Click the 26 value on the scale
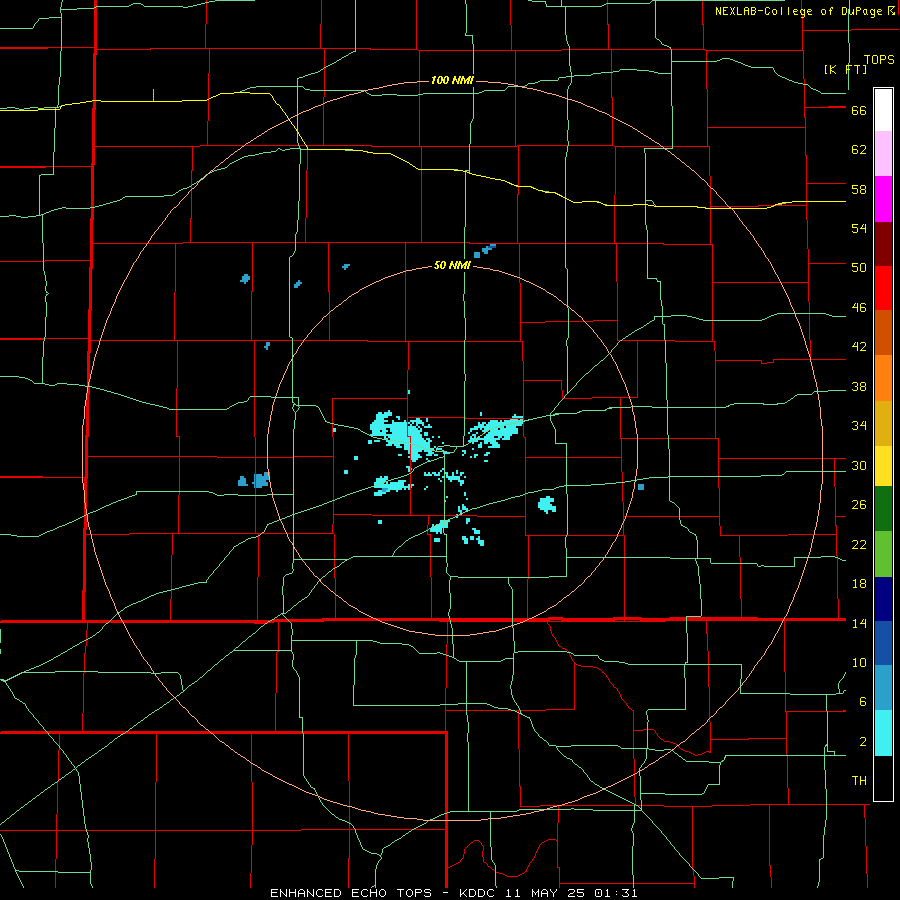This screenshot has width=900, height=900. pyautogui.click(x=859, y=505)
